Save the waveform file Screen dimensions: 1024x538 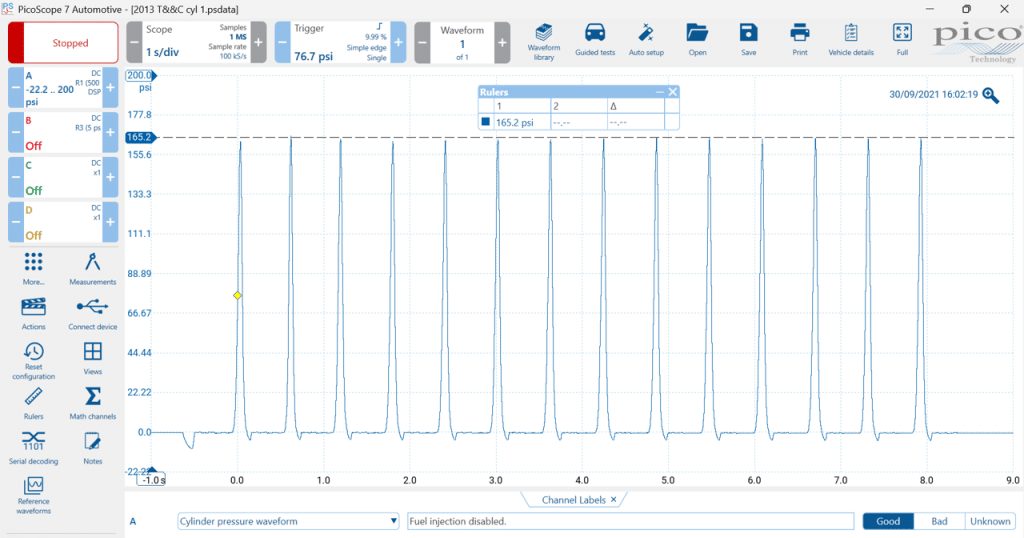pos(748,41)
